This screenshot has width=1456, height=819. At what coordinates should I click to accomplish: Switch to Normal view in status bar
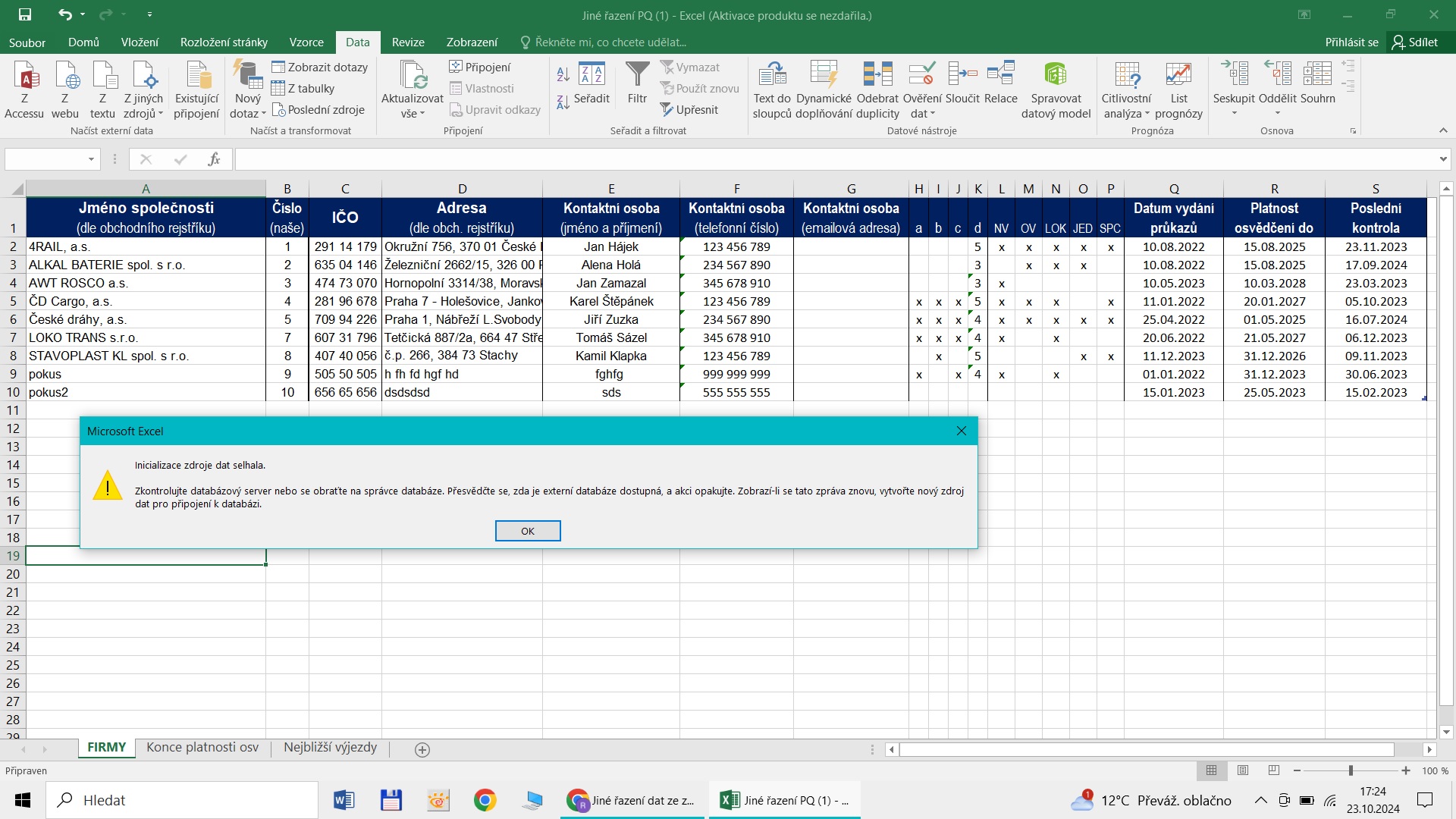point(1212,770)
